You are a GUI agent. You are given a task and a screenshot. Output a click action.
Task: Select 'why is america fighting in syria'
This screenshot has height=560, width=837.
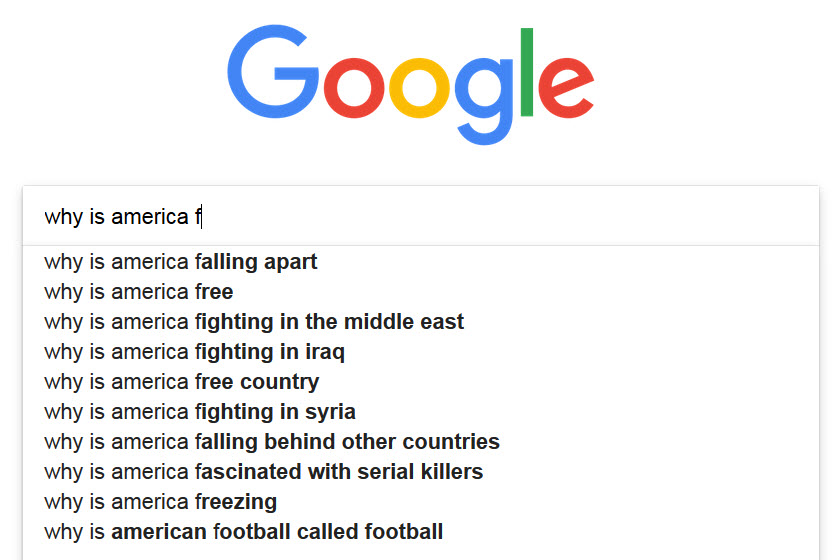click(421, 412)
